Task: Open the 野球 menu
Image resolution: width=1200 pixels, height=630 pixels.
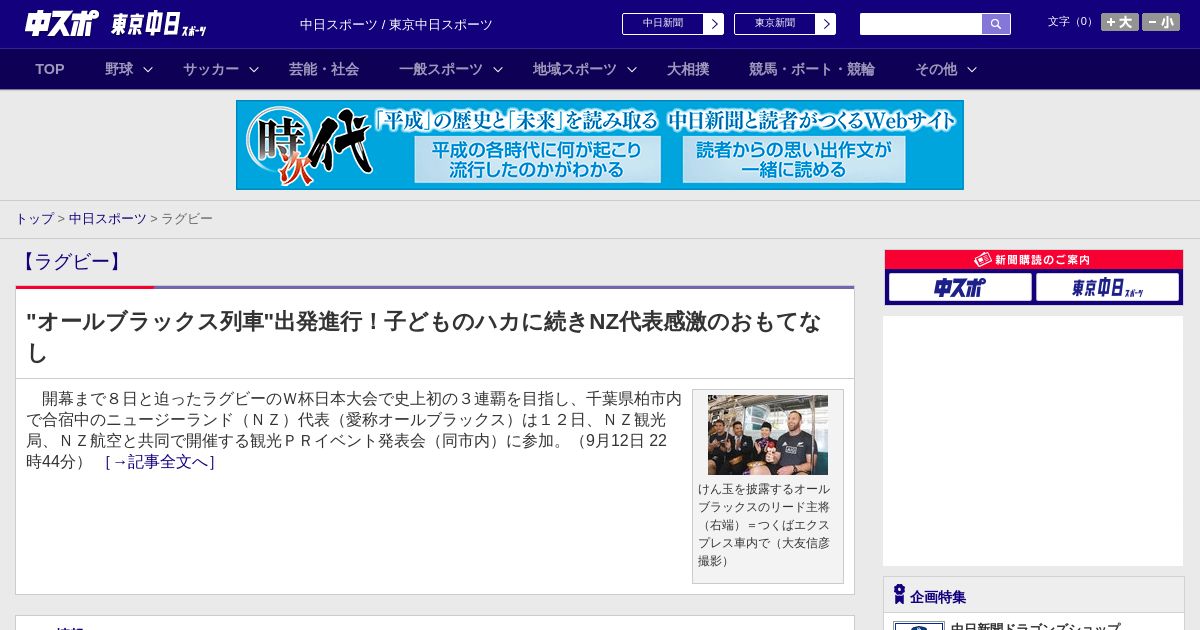Action: click(119, 69)
